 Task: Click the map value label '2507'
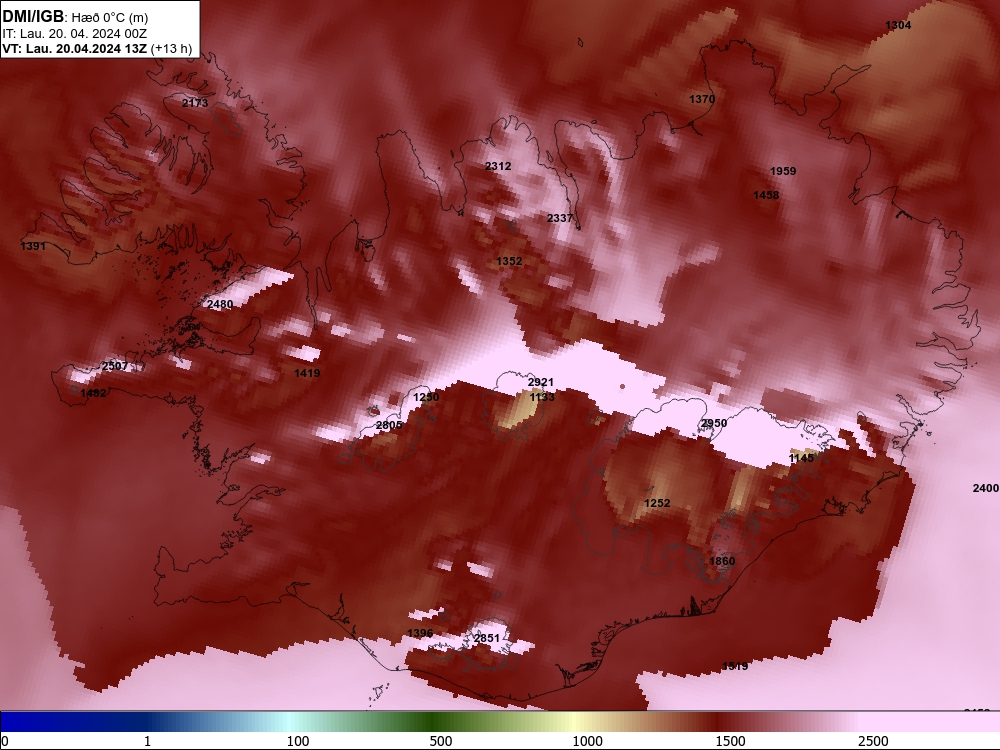coord(114,366)
